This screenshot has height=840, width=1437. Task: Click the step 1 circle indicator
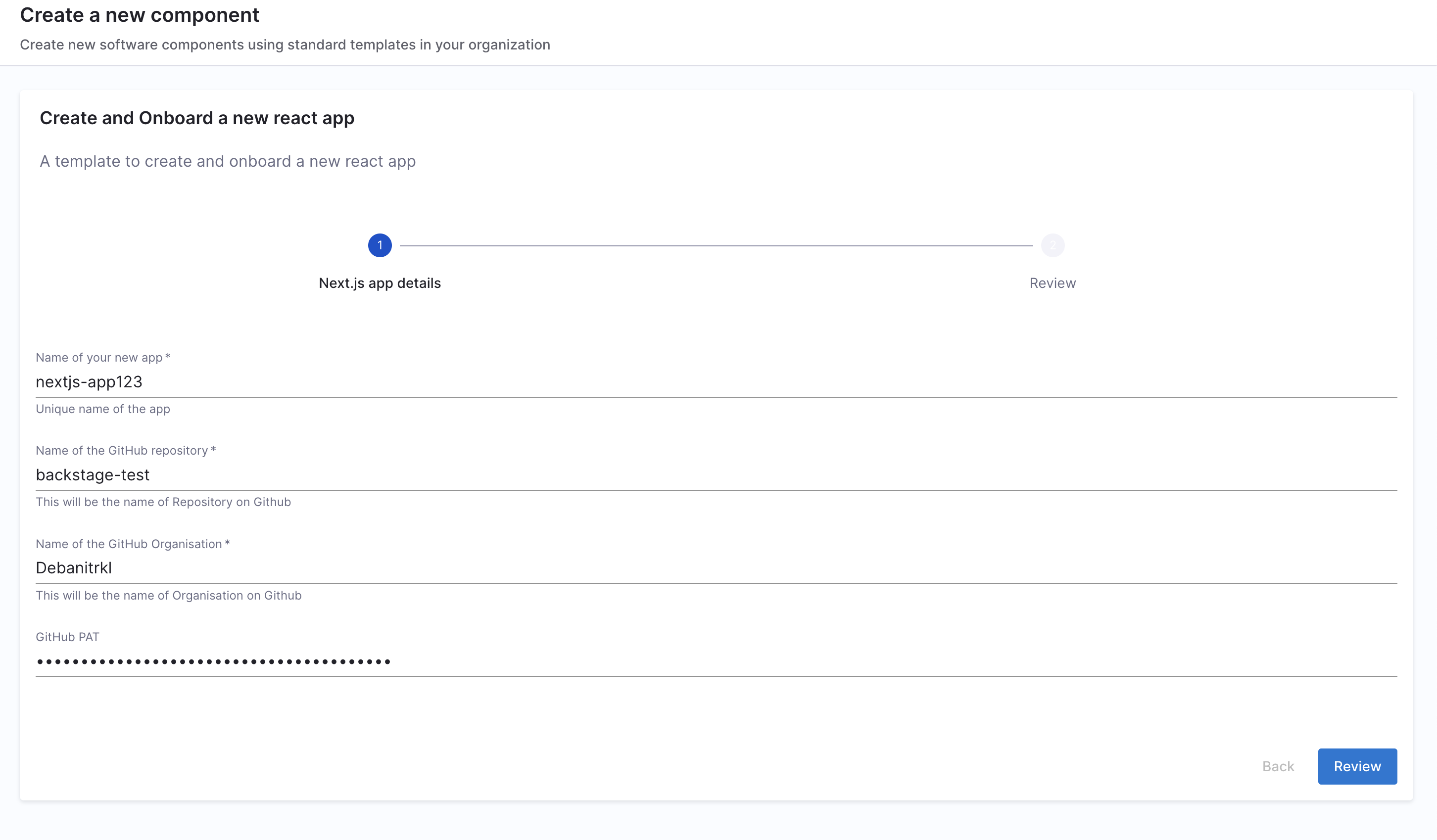pyautogui.click(x=380, y=245)
